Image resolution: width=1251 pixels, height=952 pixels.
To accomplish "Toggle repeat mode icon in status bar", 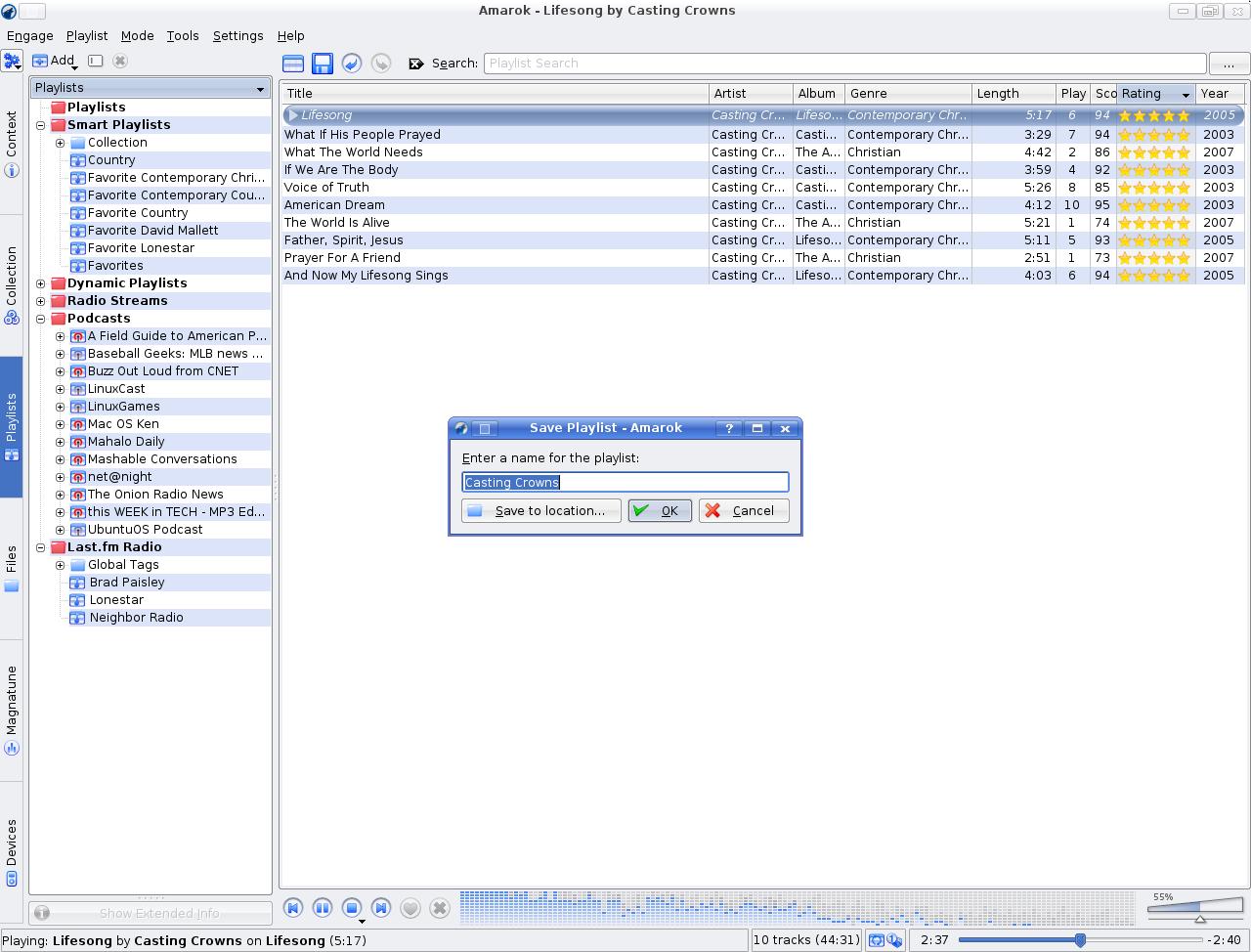I will (877, 940).
